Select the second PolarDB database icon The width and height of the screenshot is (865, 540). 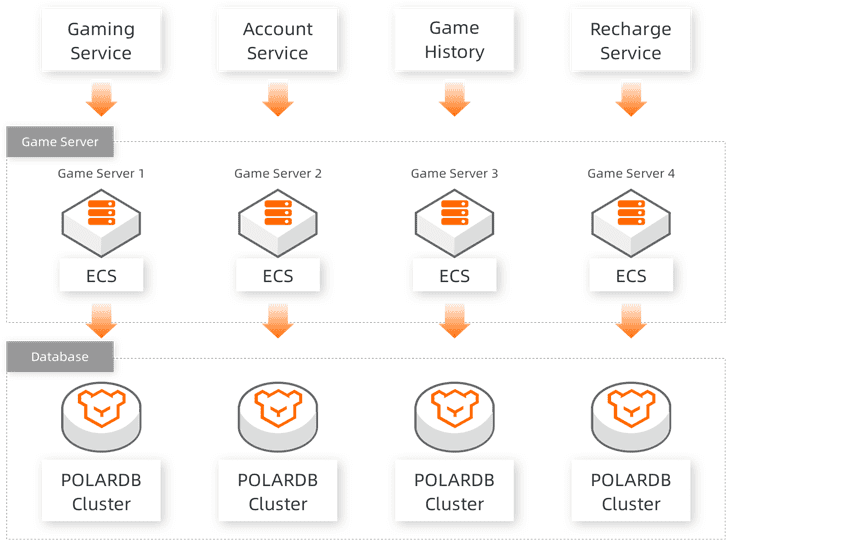[277, 417]
